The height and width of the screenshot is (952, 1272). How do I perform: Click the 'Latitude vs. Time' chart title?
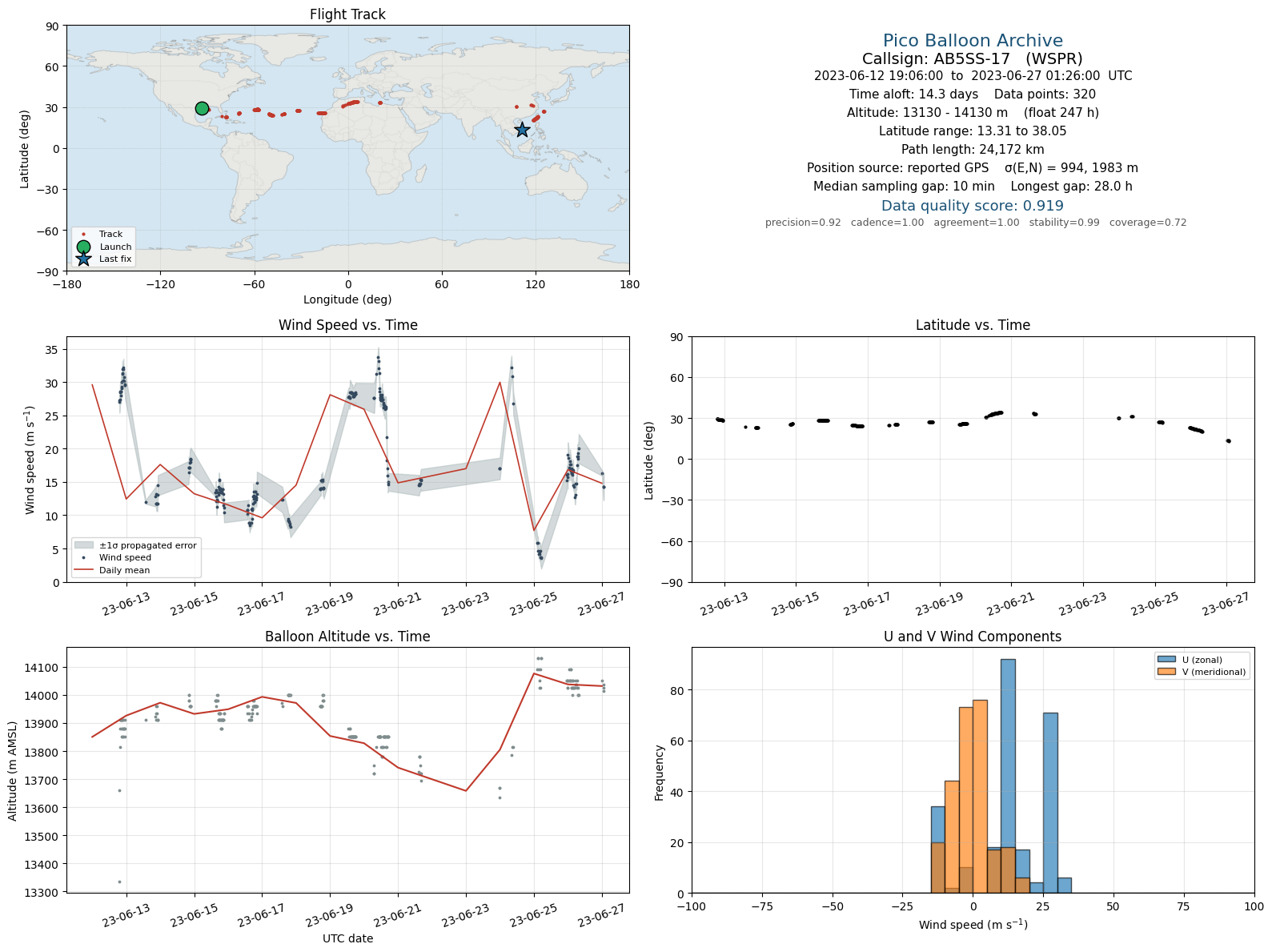[x=973, y=325]
